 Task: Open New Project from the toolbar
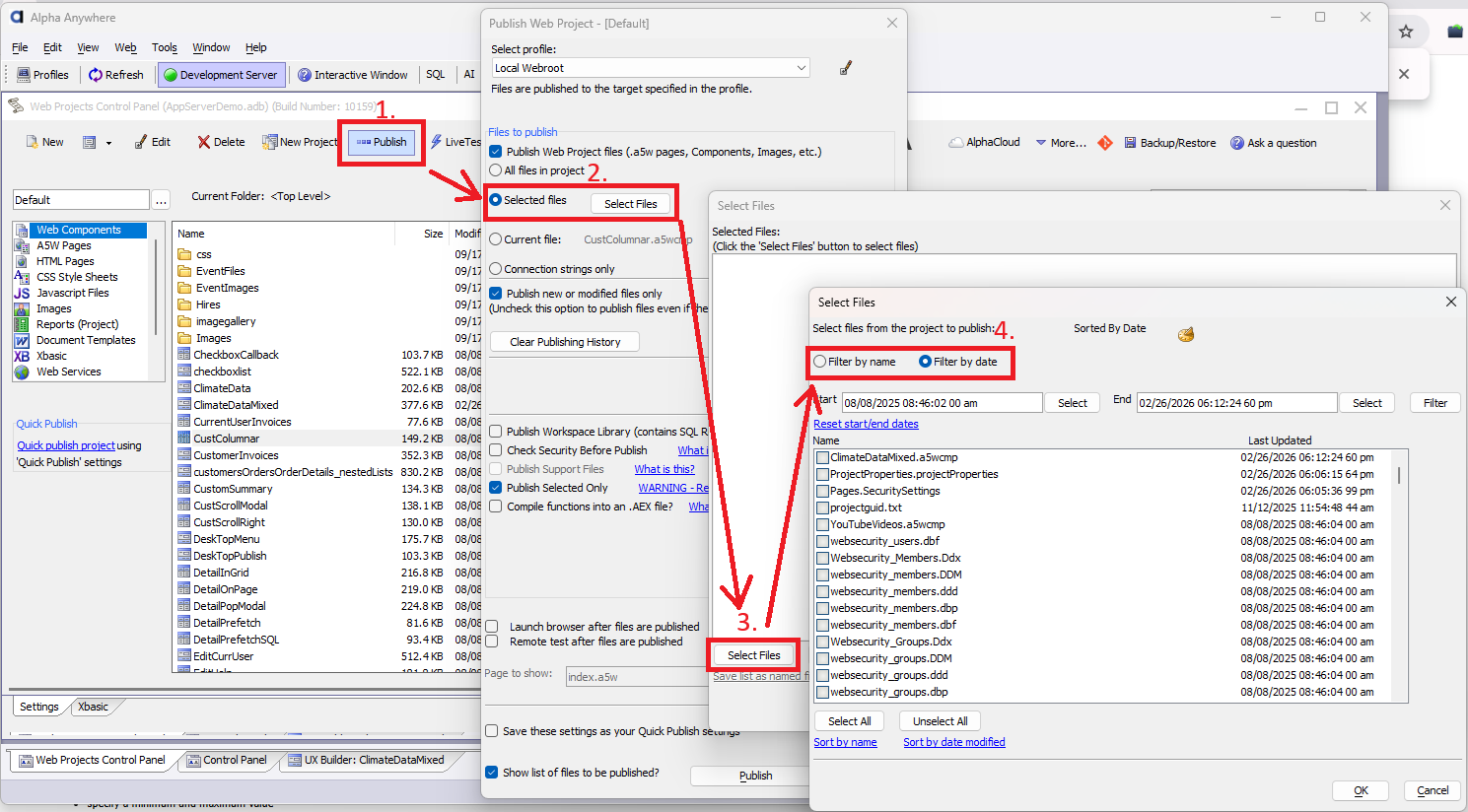(x=300, y=142)
